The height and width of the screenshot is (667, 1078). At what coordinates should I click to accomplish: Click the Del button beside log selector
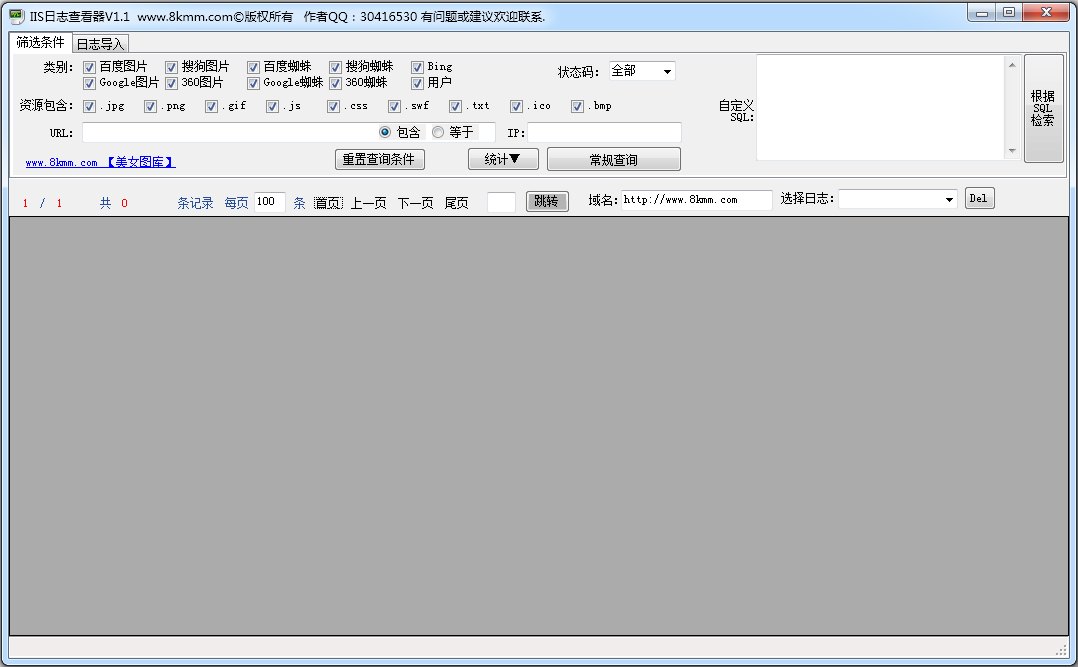tap(979, 199)
